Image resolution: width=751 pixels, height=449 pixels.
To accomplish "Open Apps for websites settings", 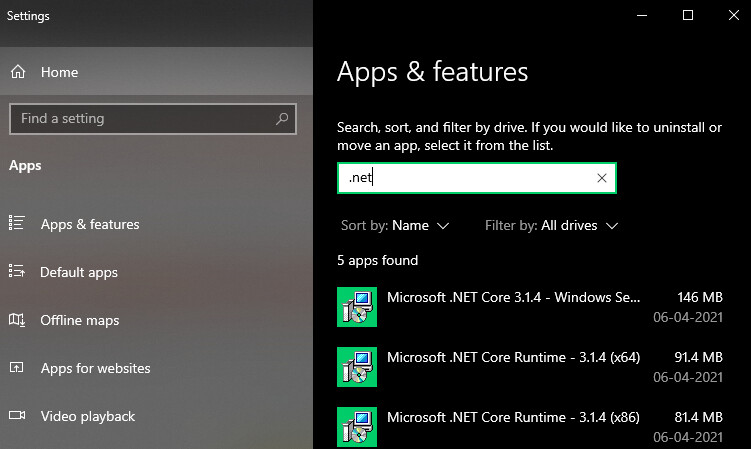I will point(156,368).
